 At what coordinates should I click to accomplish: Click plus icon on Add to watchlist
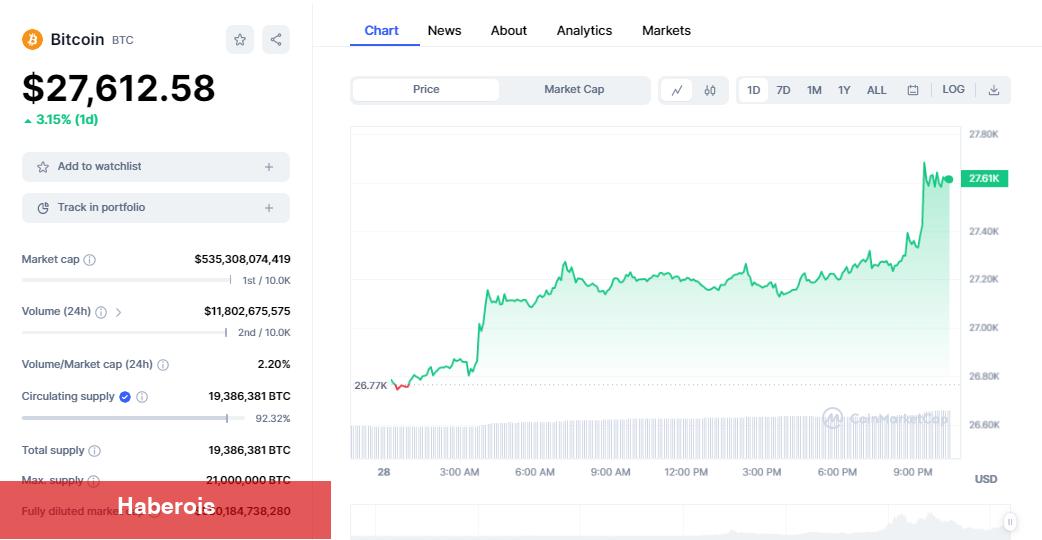268,167
